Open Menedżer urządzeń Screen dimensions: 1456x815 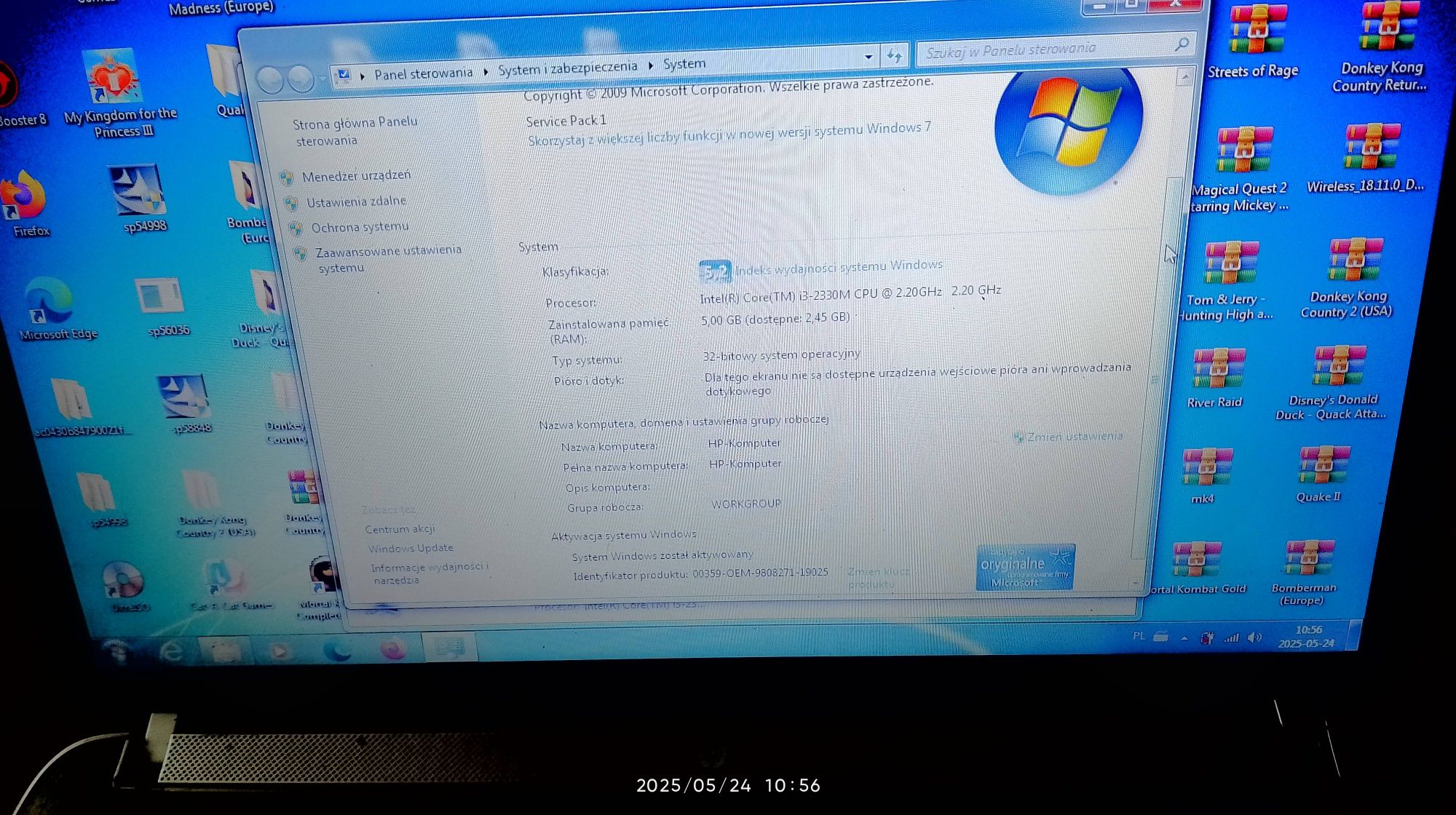click(356, 175)
